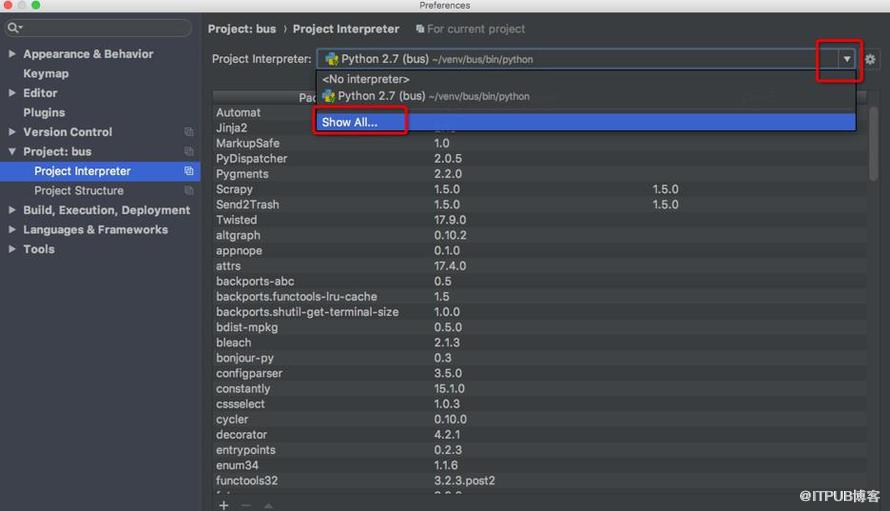Select the backports-abc package row

tap(539, 281)
